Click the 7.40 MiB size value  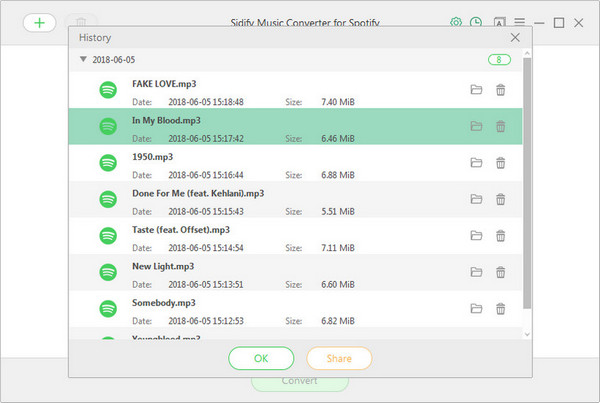pyautogui.click(x=338, y=102)
